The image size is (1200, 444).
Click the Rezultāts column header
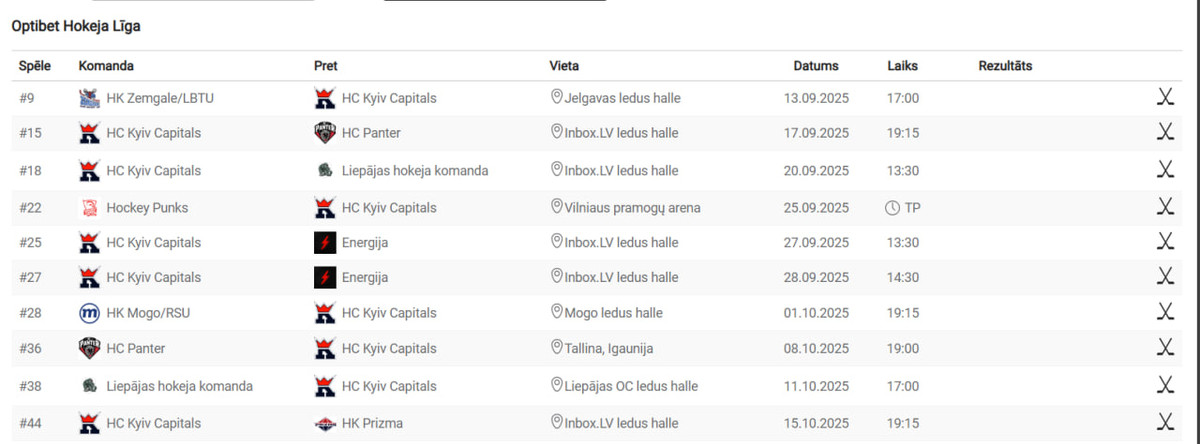[x=1005, y=66]
